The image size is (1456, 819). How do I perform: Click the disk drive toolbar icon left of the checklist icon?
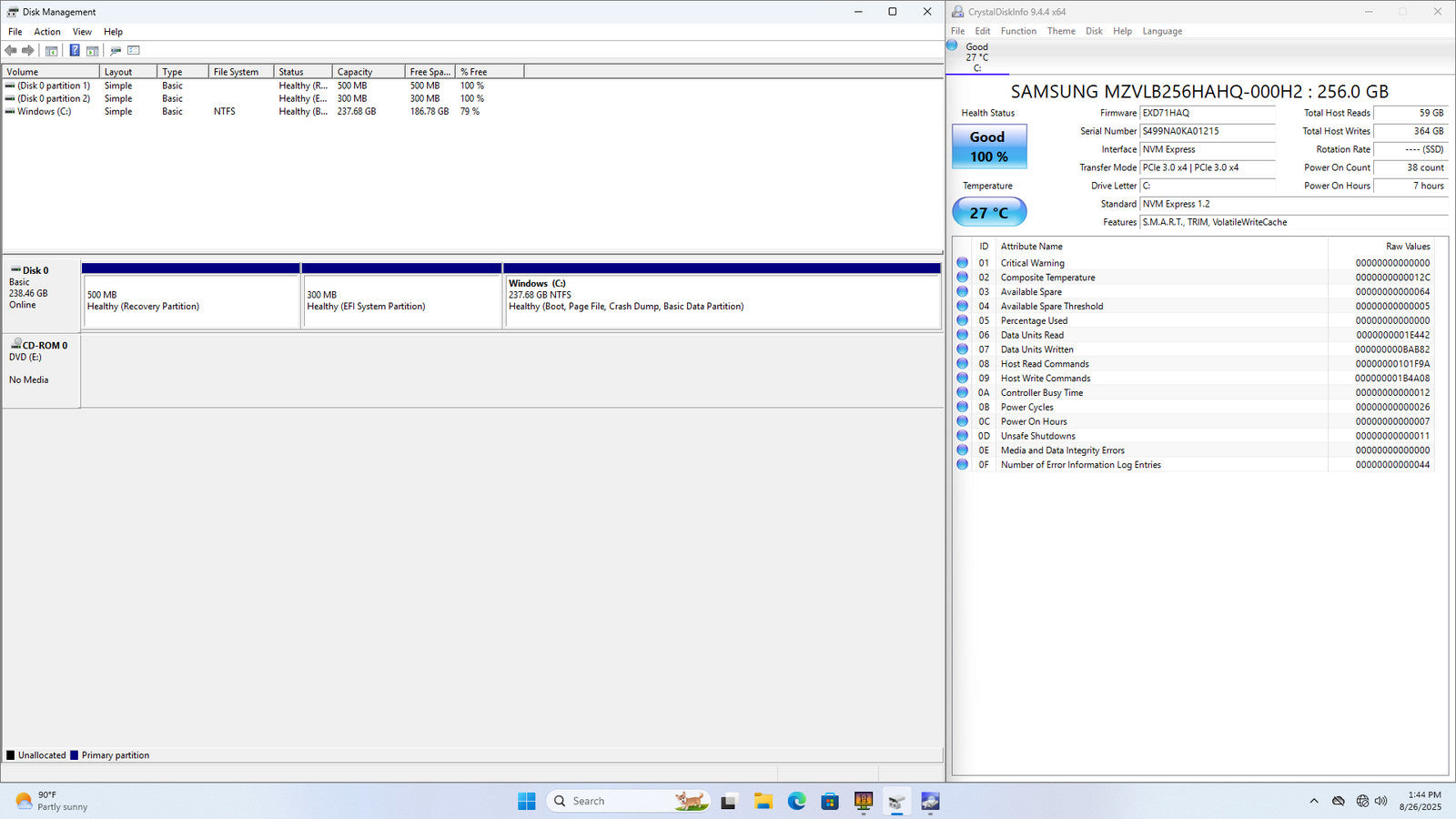click(116, 51)
